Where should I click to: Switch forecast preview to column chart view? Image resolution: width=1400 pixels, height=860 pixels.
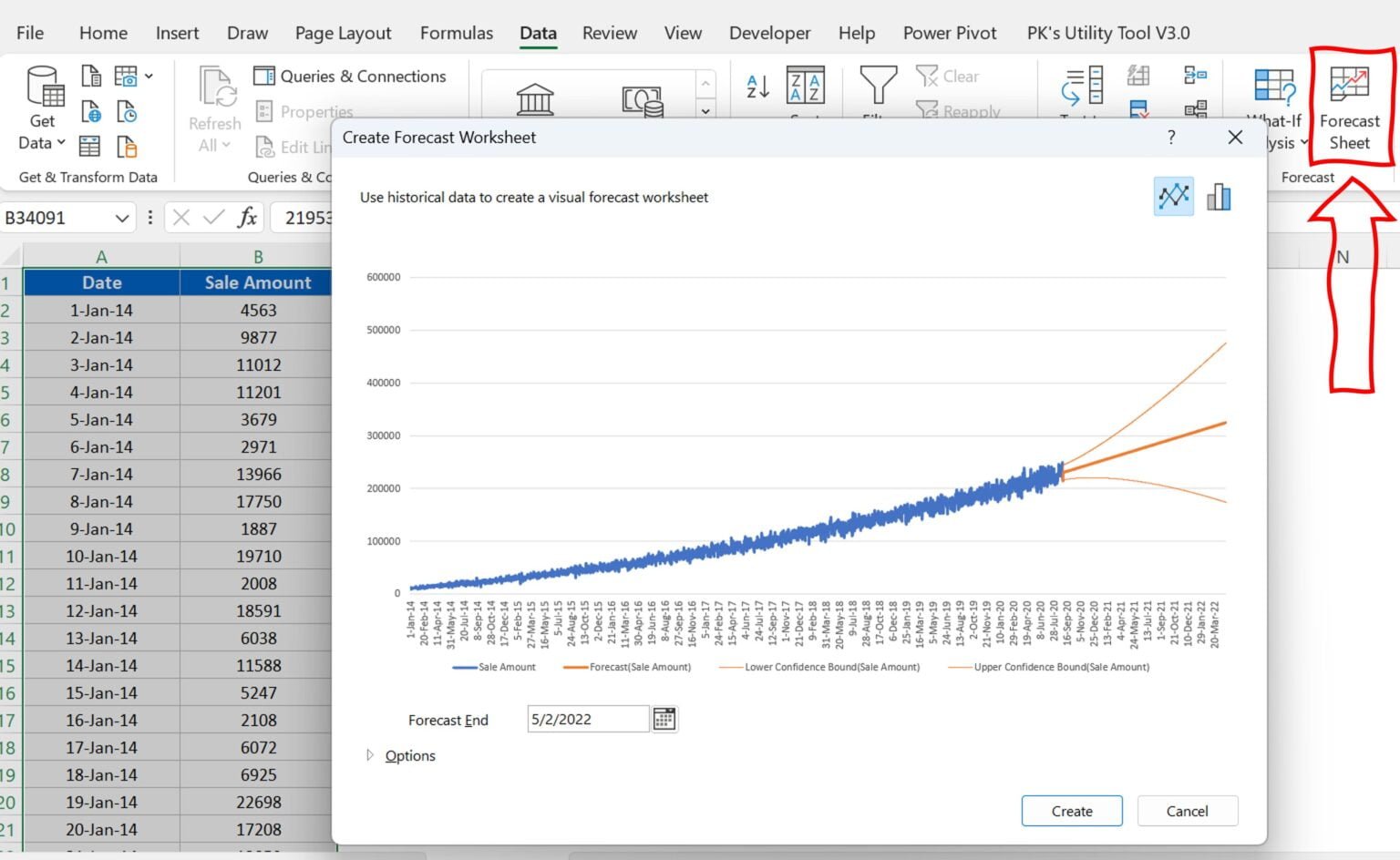(x=1219, y=197)
